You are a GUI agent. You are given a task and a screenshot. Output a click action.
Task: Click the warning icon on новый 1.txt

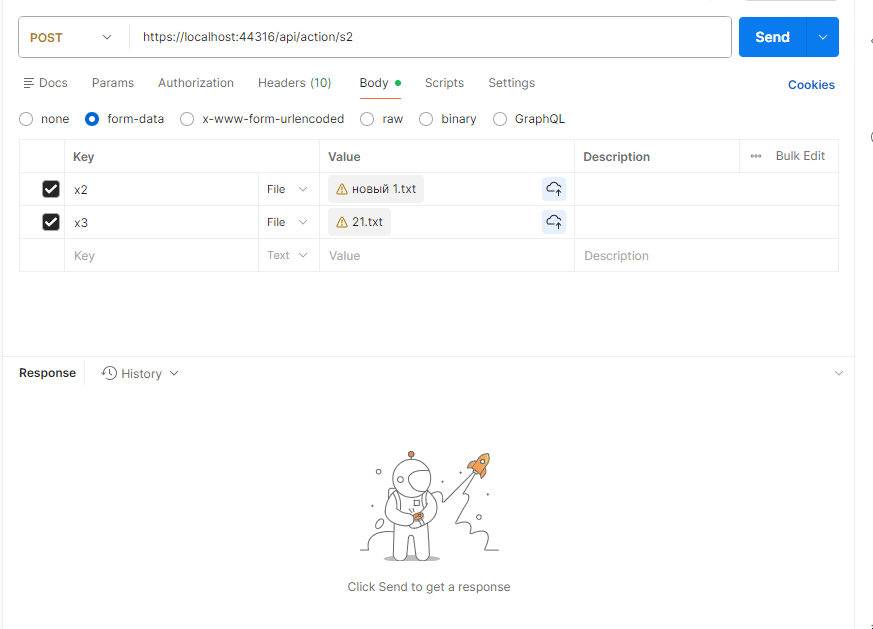[342, 189]
